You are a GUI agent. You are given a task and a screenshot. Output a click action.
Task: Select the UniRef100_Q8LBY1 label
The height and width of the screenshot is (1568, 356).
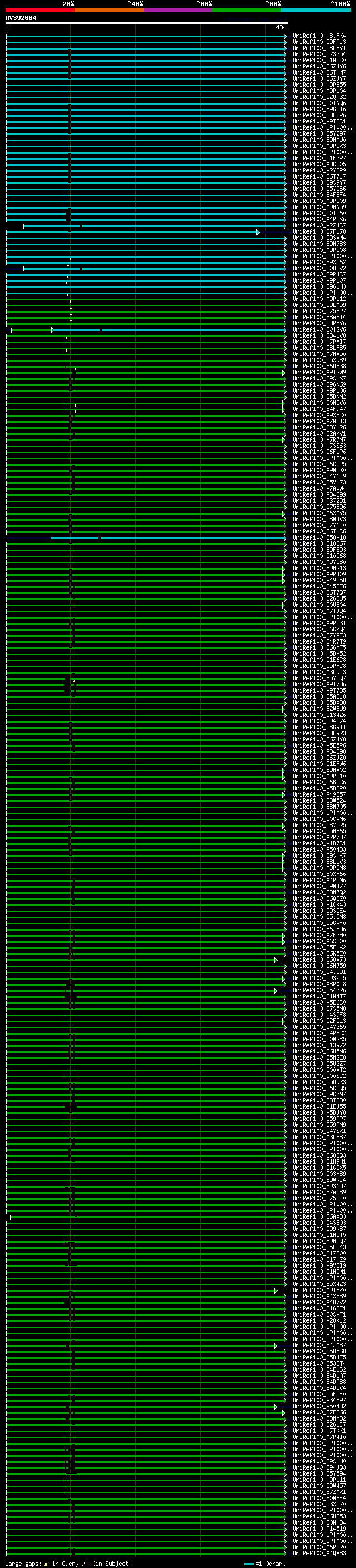pyautogui.click(x=319, y=48)
